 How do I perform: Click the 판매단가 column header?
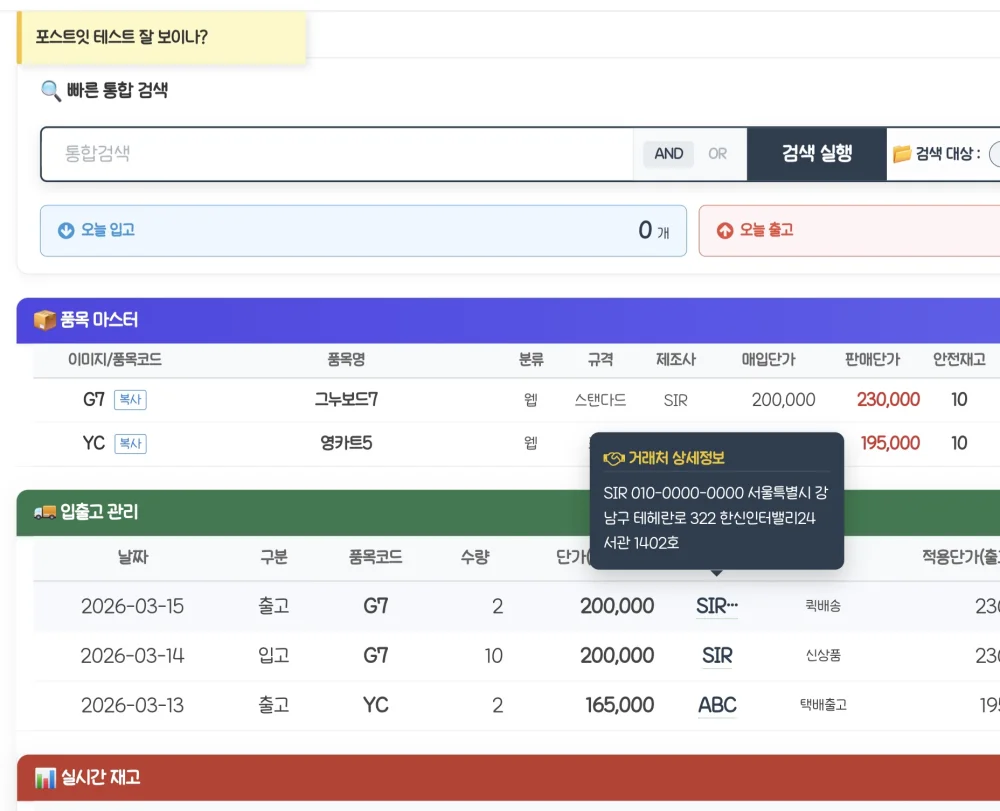tap(872, 360)
